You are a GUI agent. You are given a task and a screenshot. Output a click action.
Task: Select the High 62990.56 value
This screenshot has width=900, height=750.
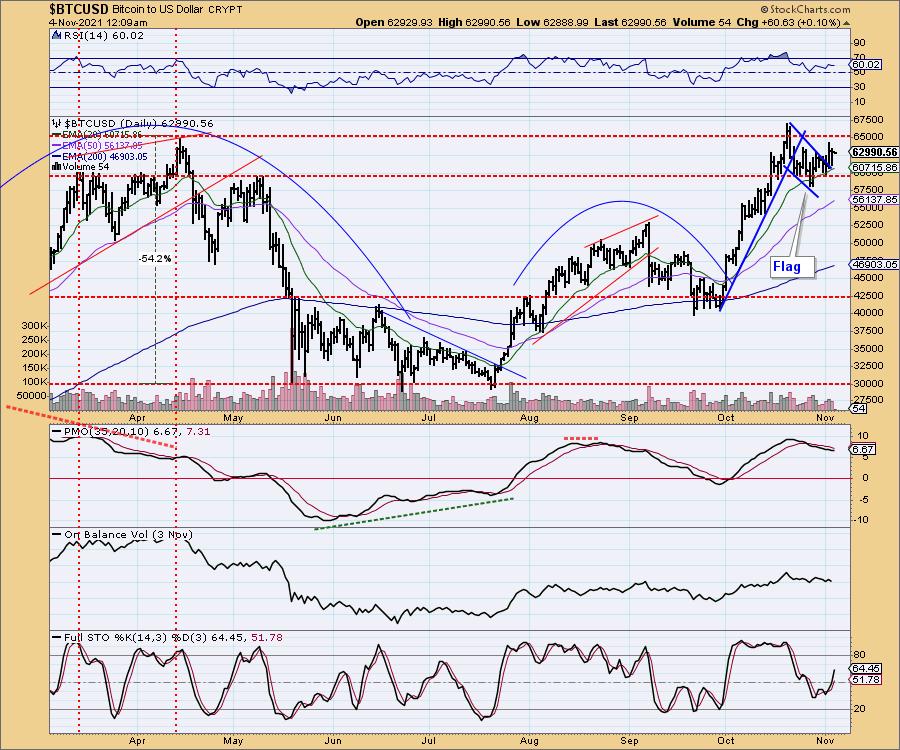[x=474, y=22]
